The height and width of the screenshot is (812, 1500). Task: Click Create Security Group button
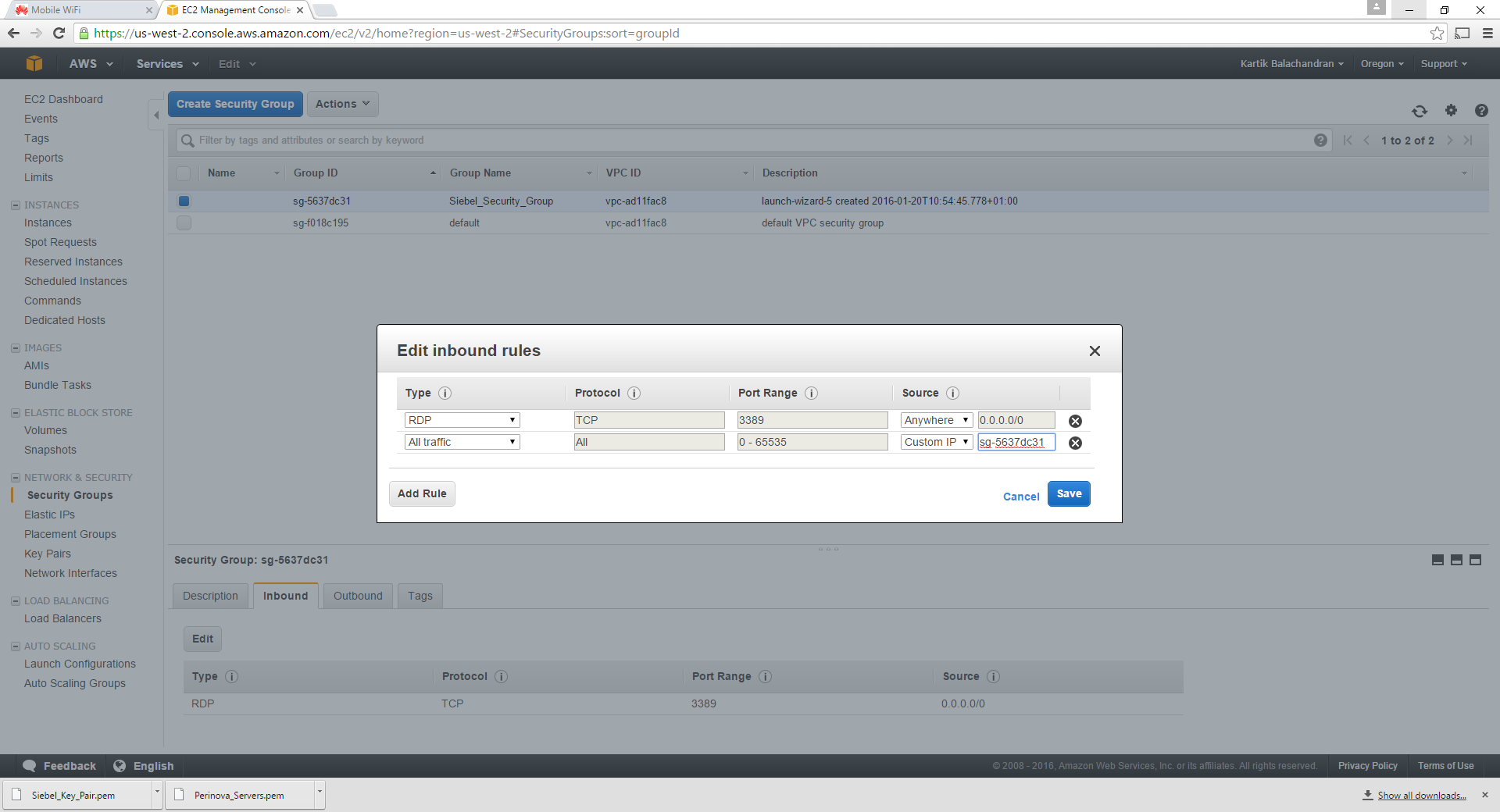pos(235,104)
